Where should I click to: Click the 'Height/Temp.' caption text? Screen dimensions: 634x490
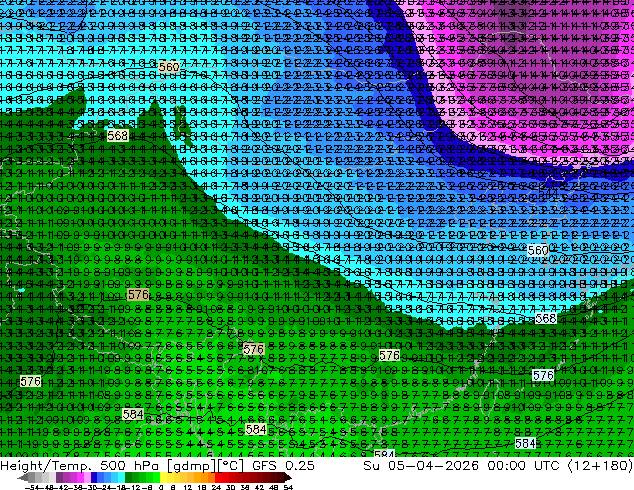44,466
